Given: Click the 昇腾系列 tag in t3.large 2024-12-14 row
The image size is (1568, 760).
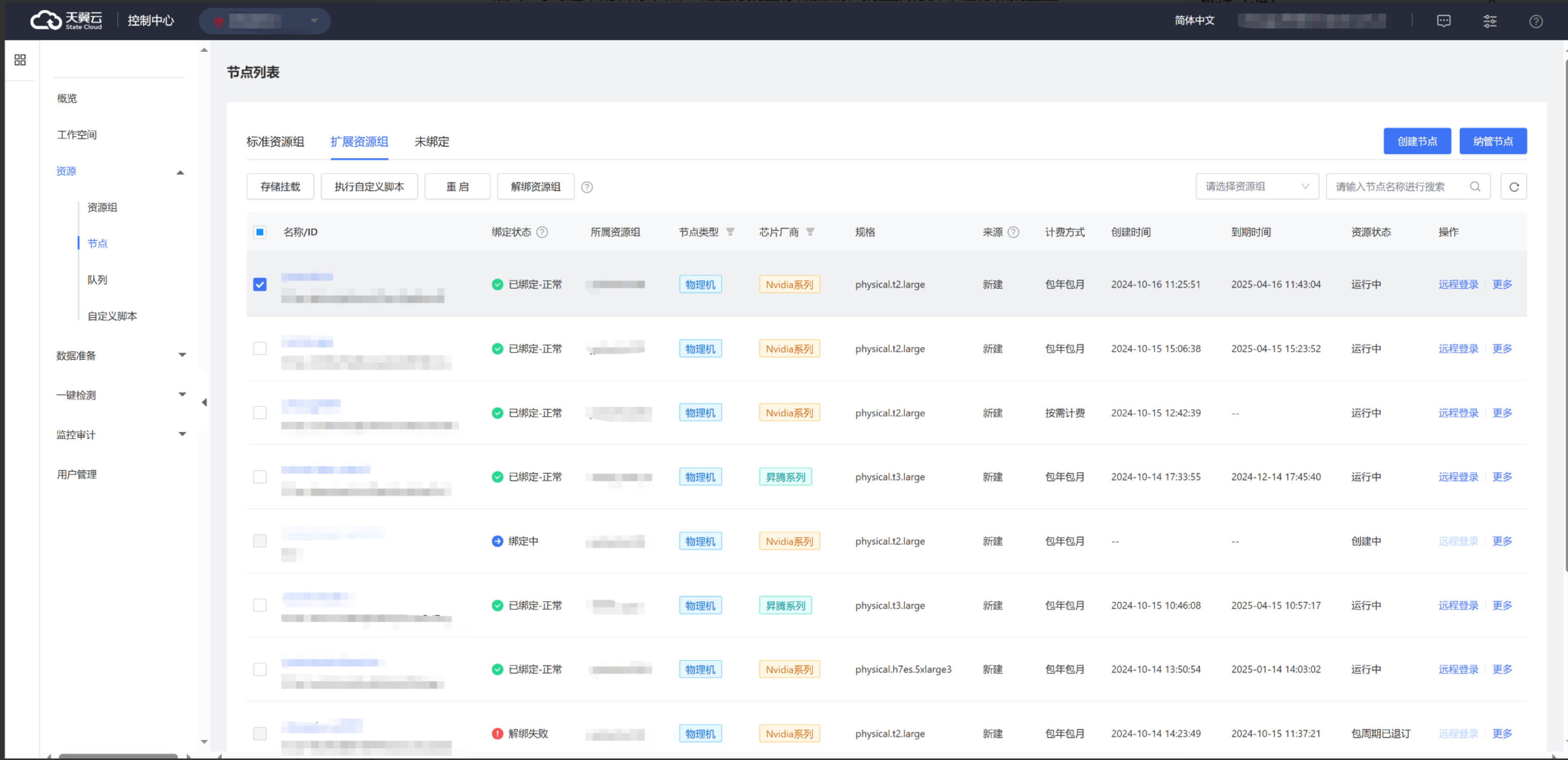Looking at the screenshot, I should click(x=785, y=477).
